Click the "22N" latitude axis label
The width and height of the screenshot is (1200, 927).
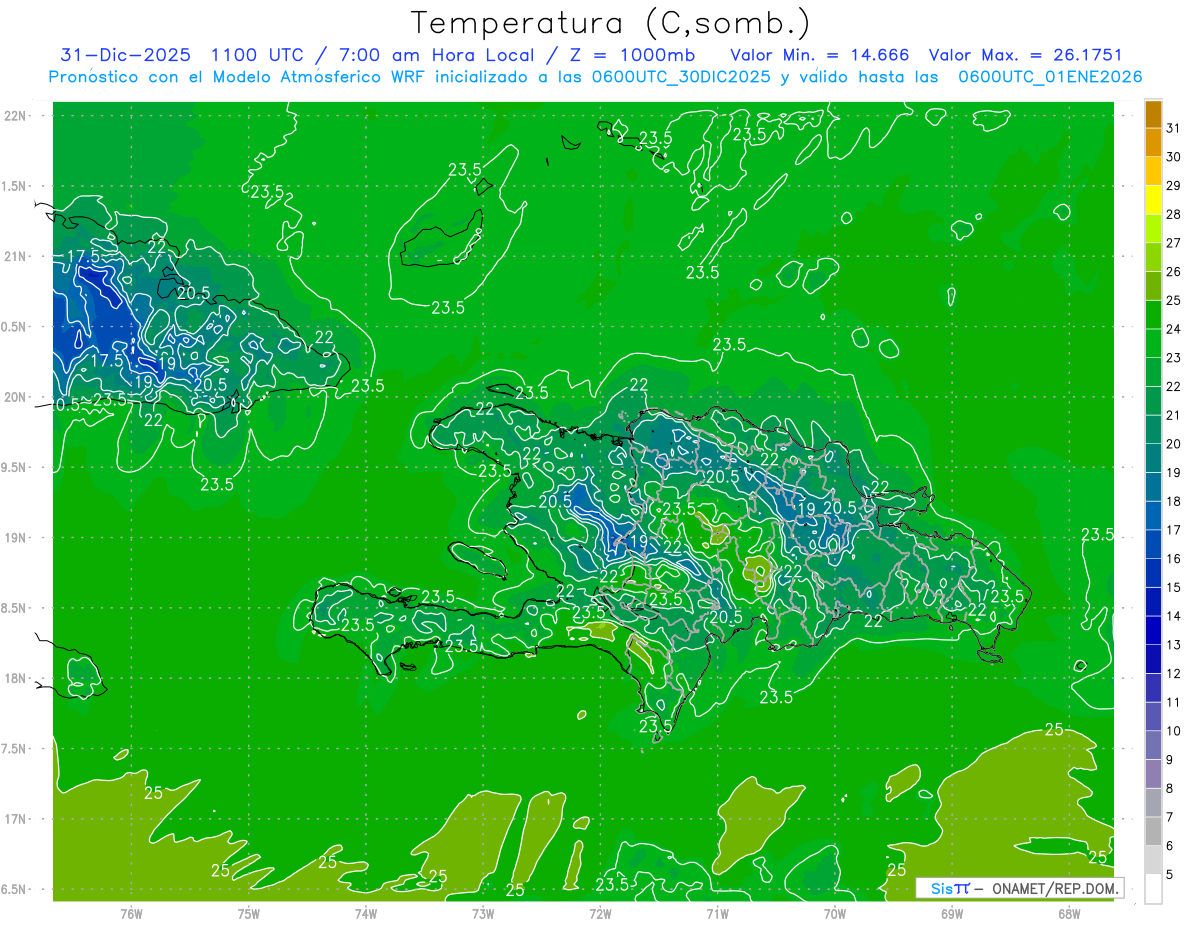(15, 116)
